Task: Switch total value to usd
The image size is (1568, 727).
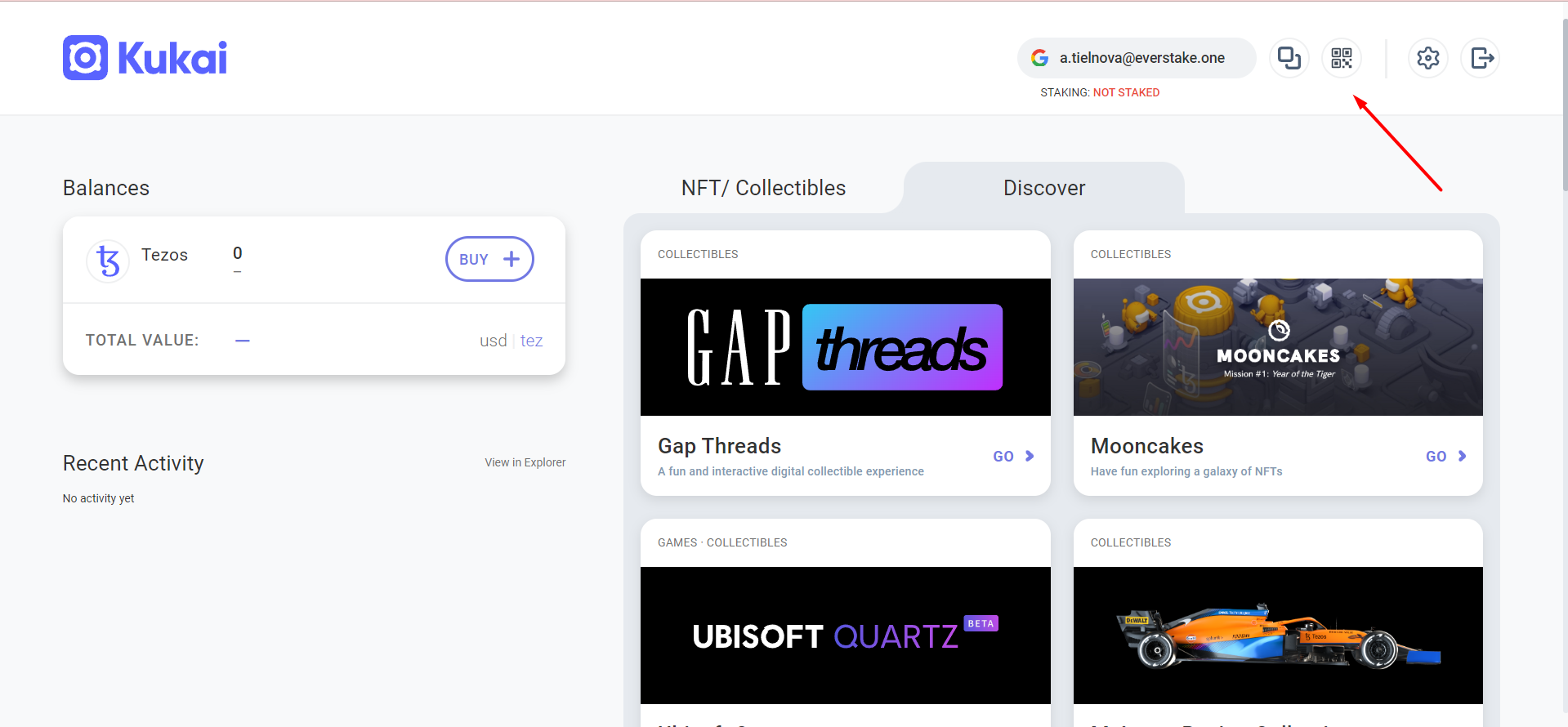Action: tap(493, 341)
